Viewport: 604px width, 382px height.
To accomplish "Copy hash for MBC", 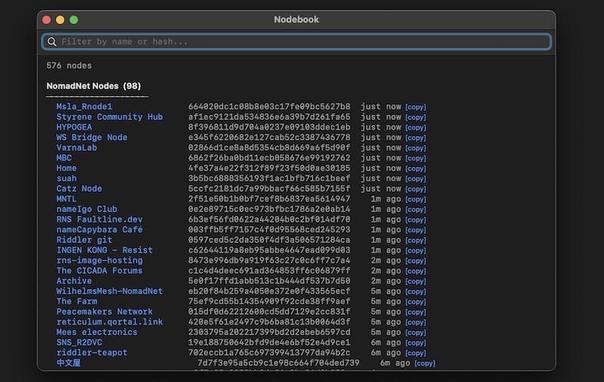I will (416, 158).
